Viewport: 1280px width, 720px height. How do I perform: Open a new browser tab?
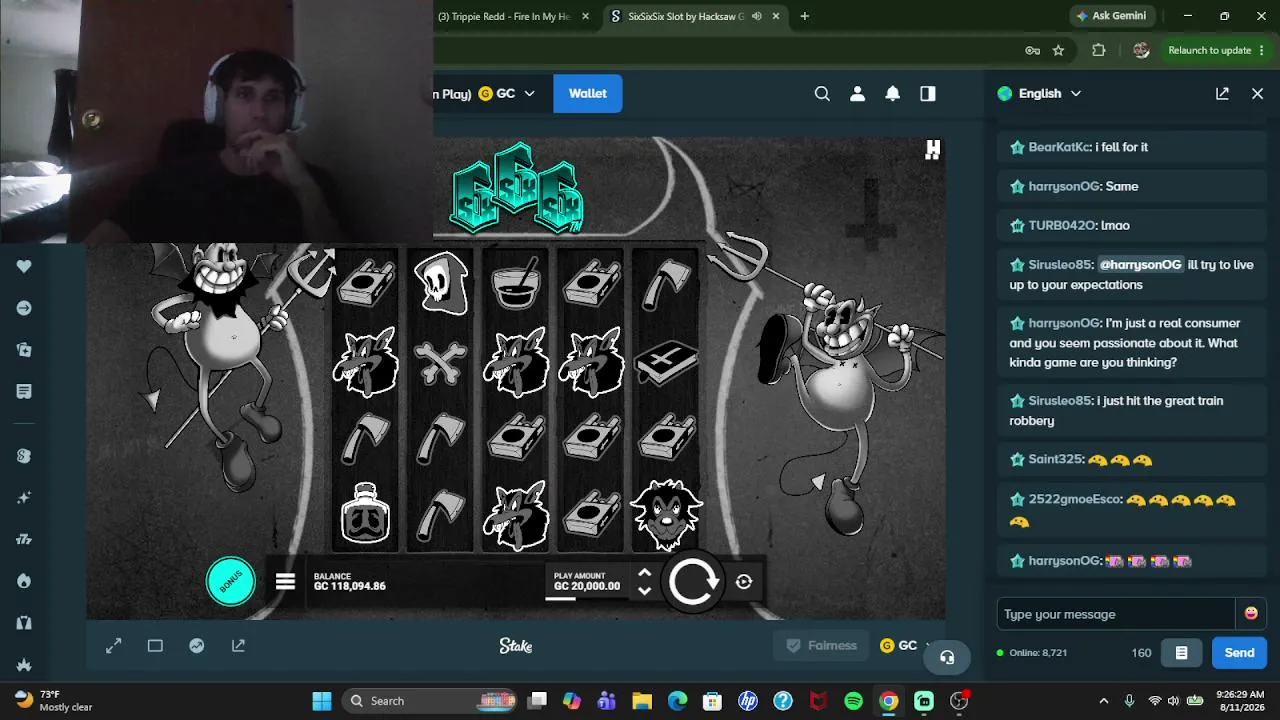(804, 16)
